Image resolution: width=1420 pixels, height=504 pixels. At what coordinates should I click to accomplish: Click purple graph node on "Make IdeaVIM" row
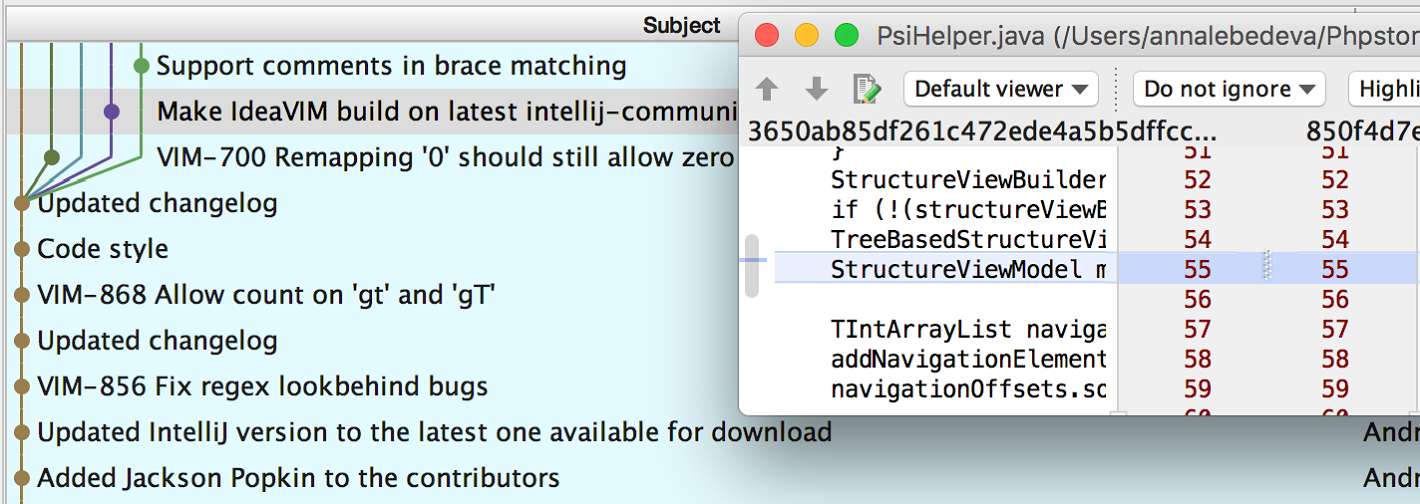click(x=111, y=111)
